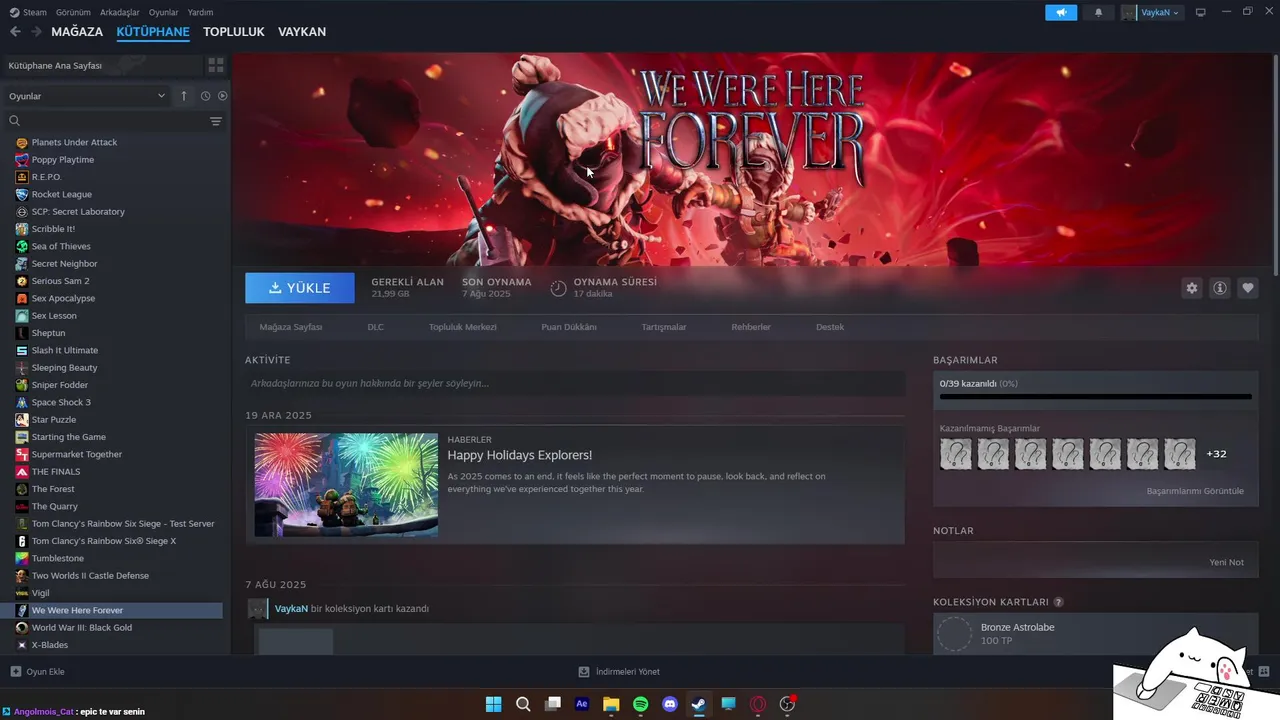Open After Effects from the taskbar
The height and width of the screenshot is (720, 1280).
pos(582,704)
